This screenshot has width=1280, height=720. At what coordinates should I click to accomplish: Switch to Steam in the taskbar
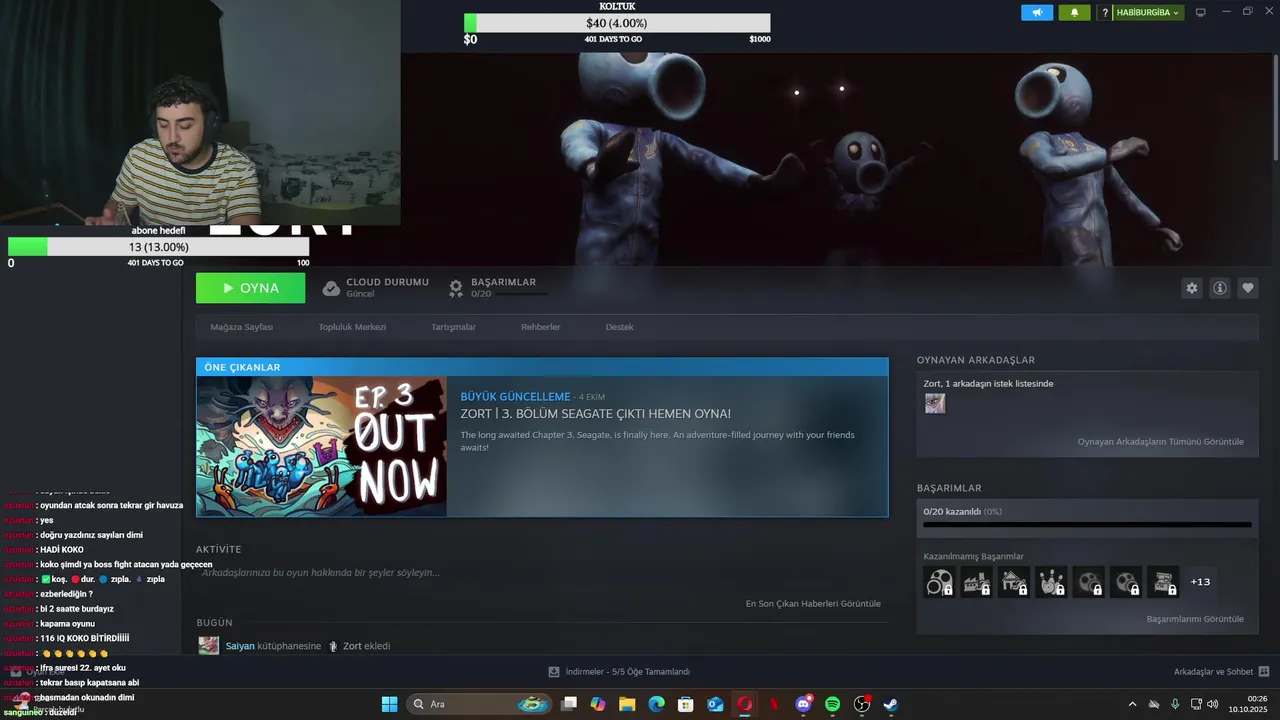tap(891, 704)
